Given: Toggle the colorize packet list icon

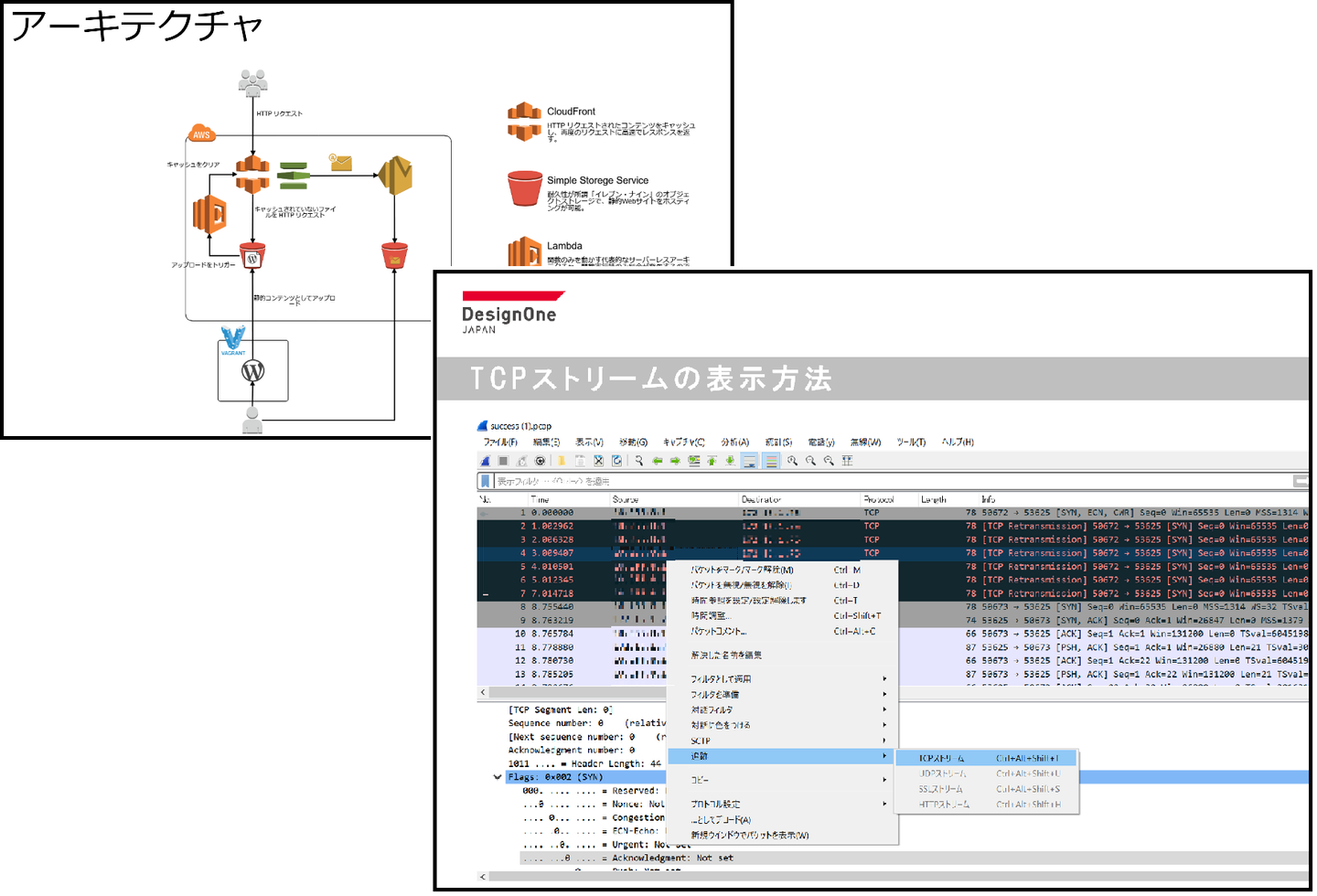Looking at the screenshot, I should click(772, 461).
